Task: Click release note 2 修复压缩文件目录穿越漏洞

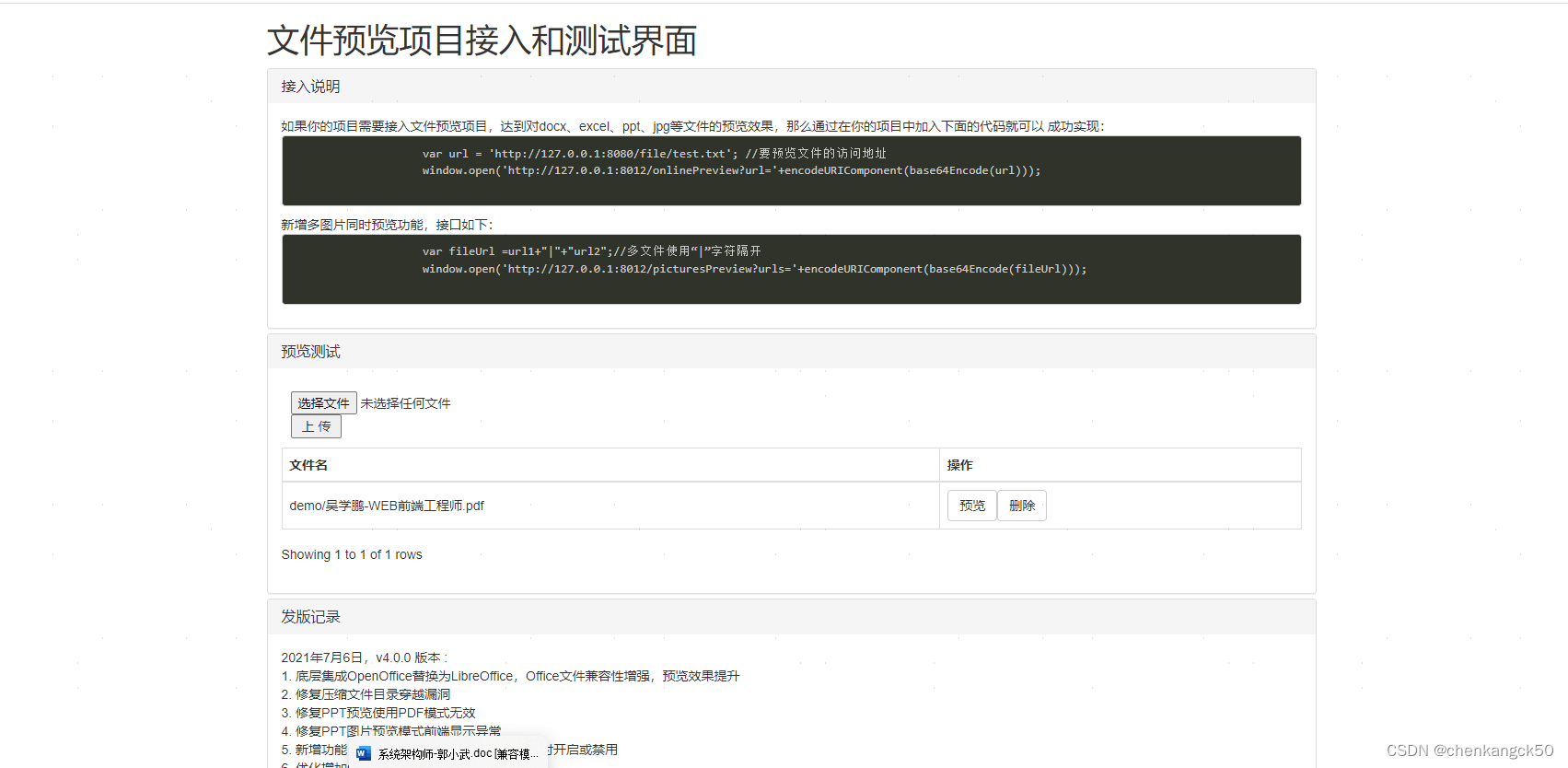Action: click(x=366, y=694)
